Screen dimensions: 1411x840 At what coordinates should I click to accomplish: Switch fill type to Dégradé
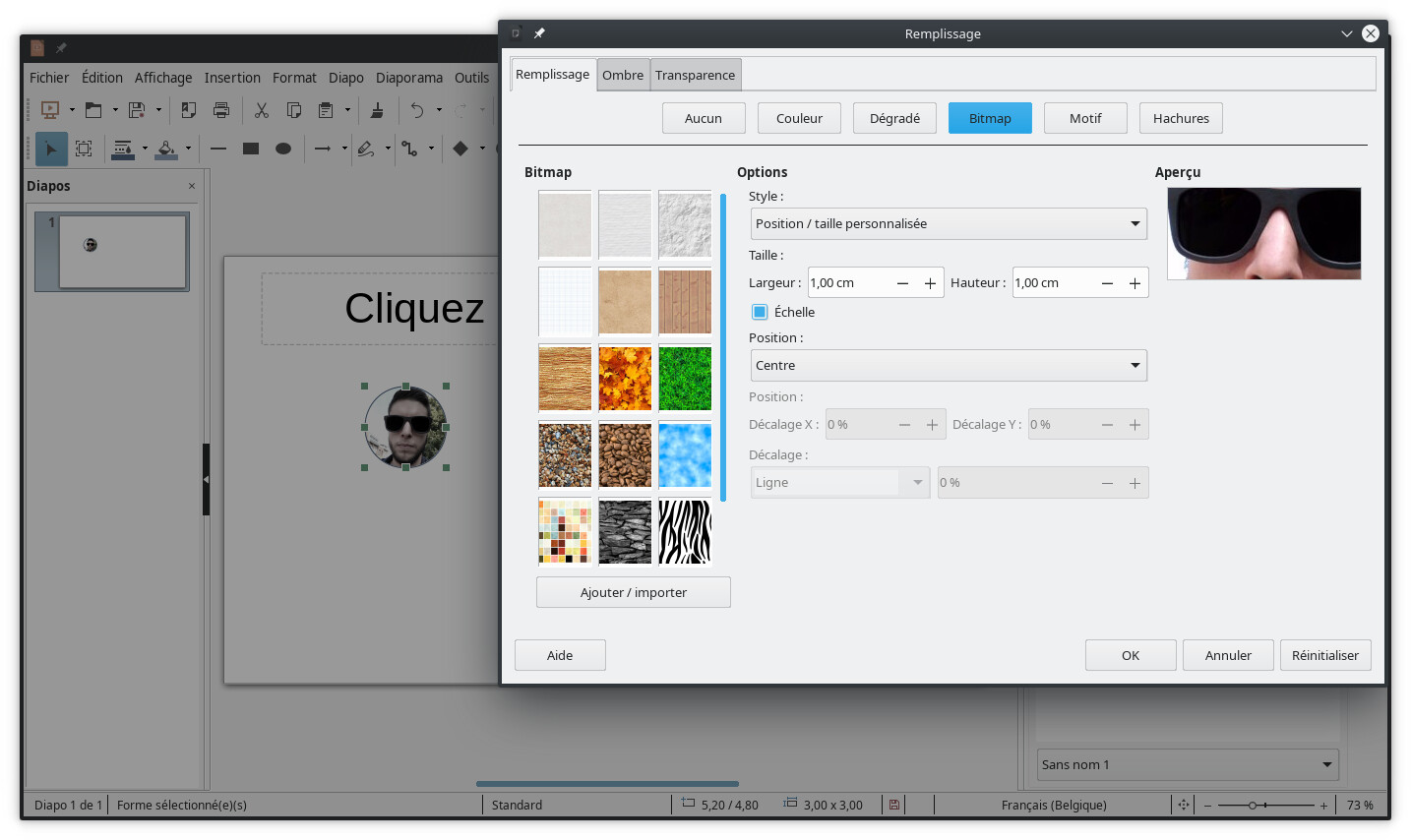(x=894, y=118)
